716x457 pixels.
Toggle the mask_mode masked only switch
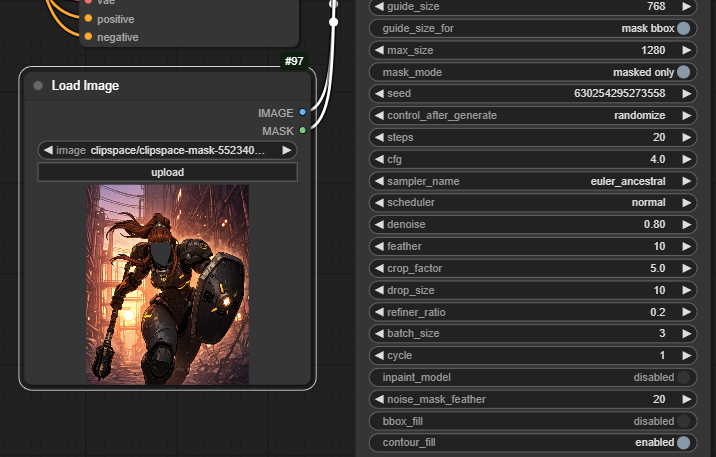(x=683, y=72)
